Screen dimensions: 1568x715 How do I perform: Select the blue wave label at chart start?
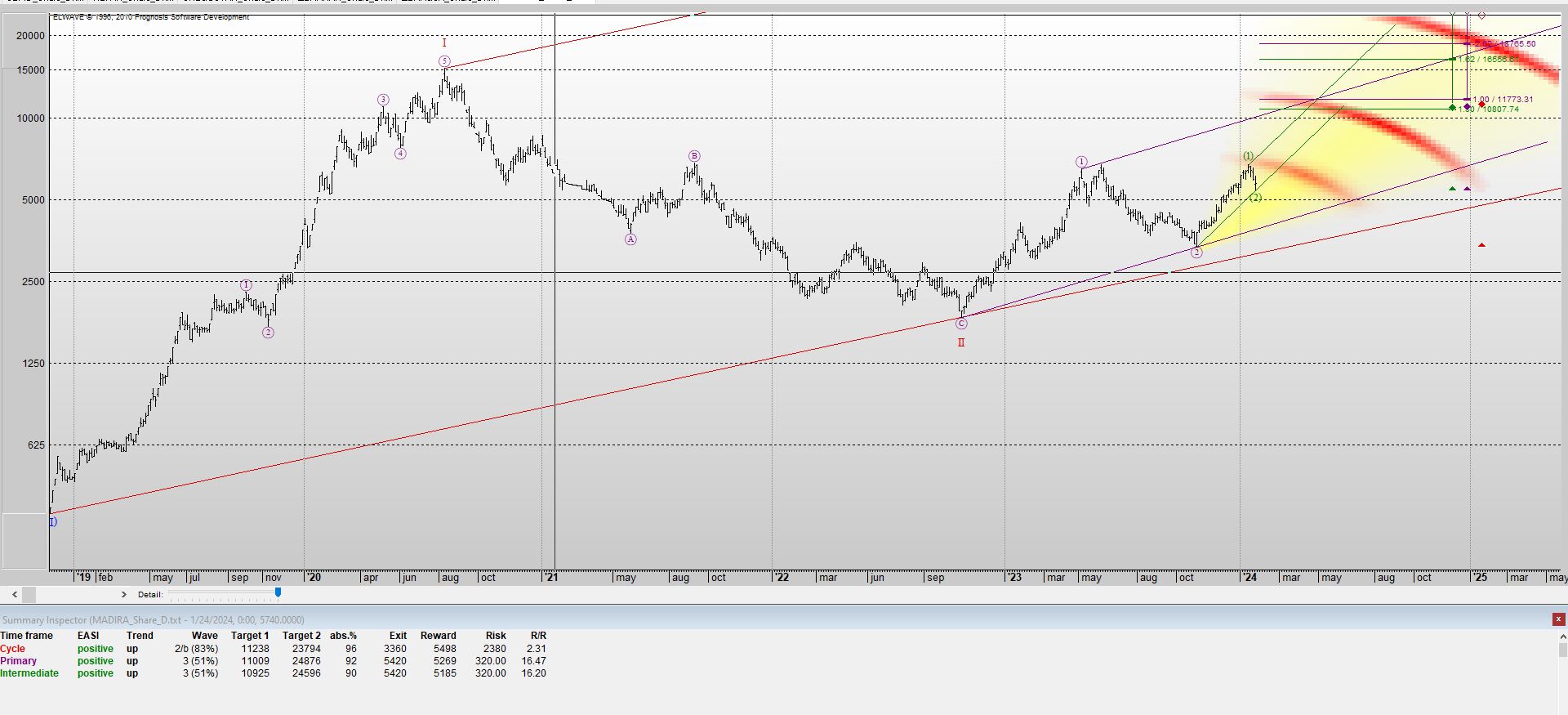[x=53, y=522]
